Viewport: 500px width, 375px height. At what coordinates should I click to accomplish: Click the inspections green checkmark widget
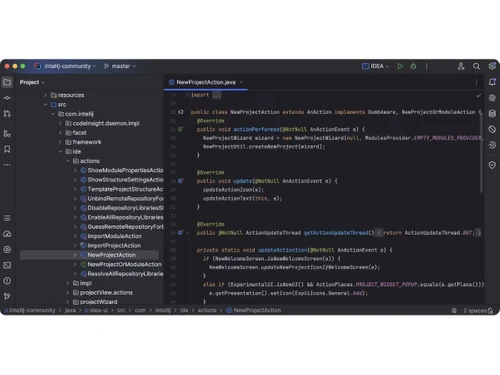[479, 96]
